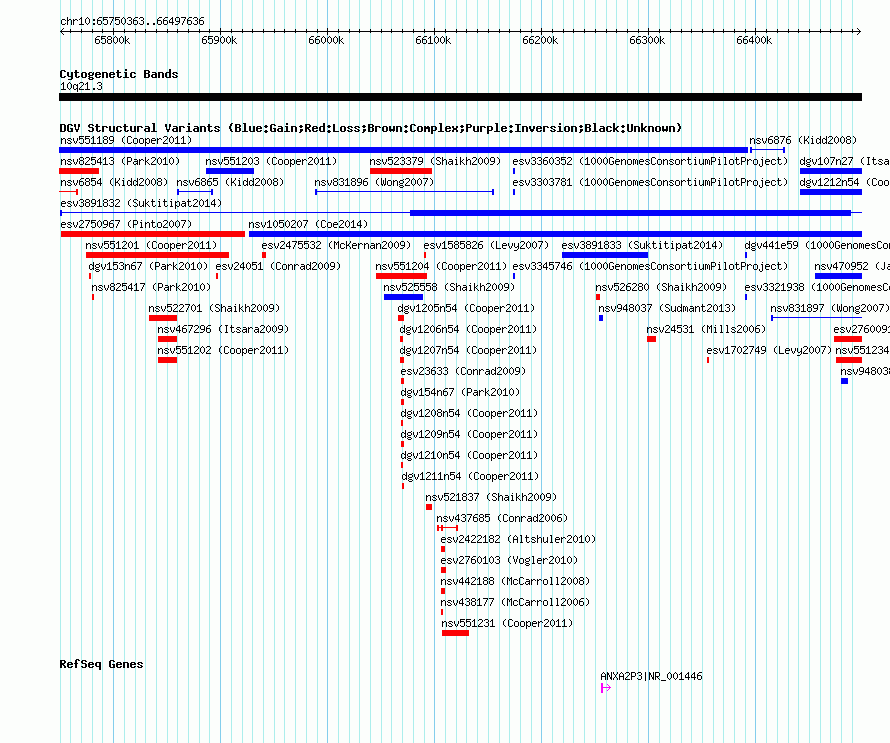Click the black 10q21.3 cytogenetic band bar
This screenshot has width=890, height=743.
460,97
